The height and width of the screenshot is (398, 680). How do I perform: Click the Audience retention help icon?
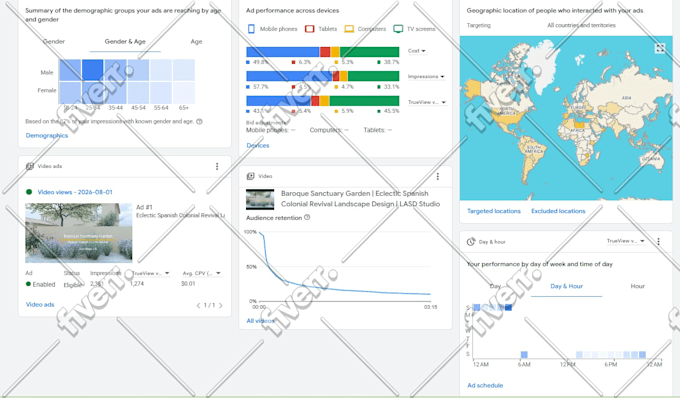point(307,217)
